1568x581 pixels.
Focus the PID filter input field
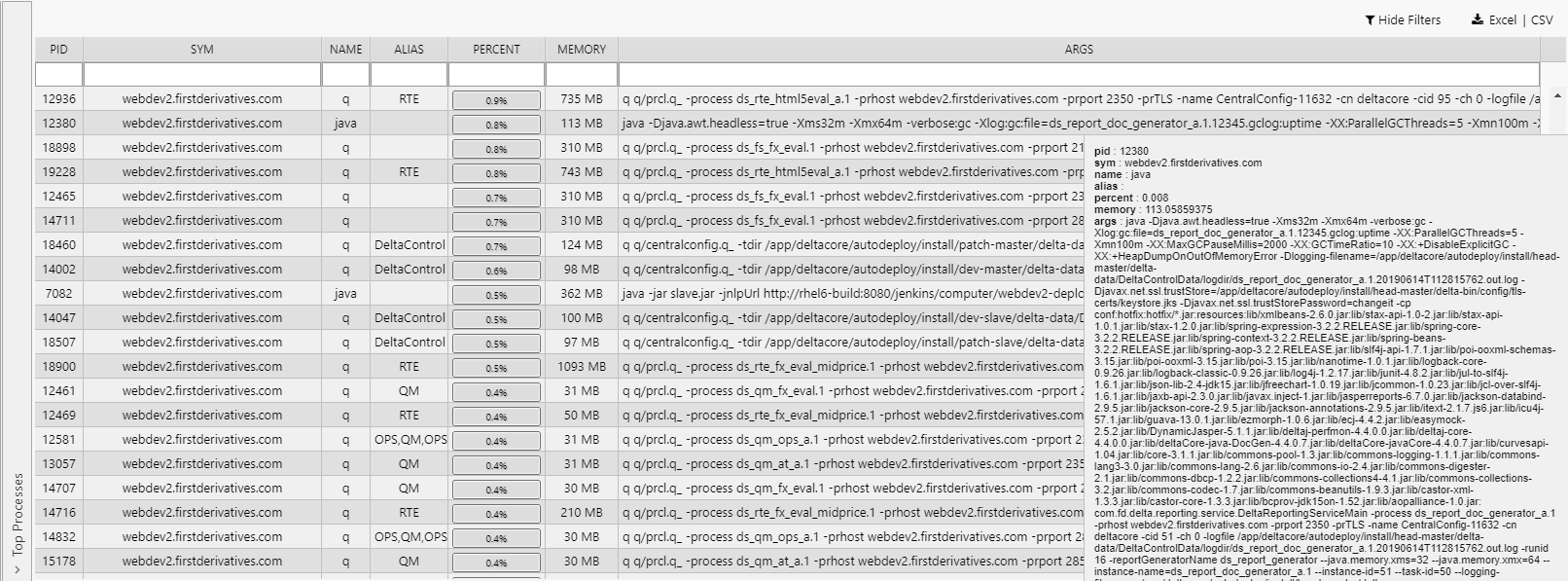tap(59, 75)
